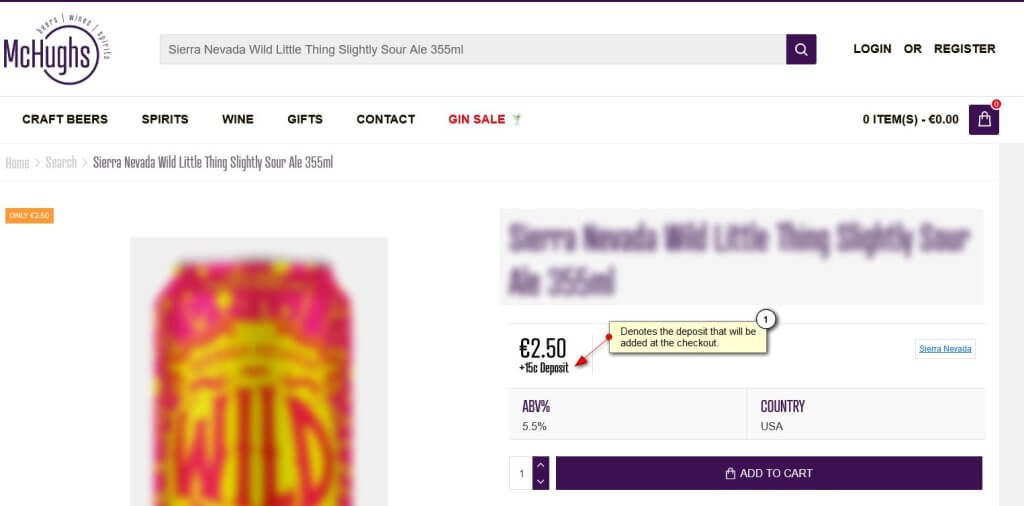Click the Search breadcrumb link

61,163
